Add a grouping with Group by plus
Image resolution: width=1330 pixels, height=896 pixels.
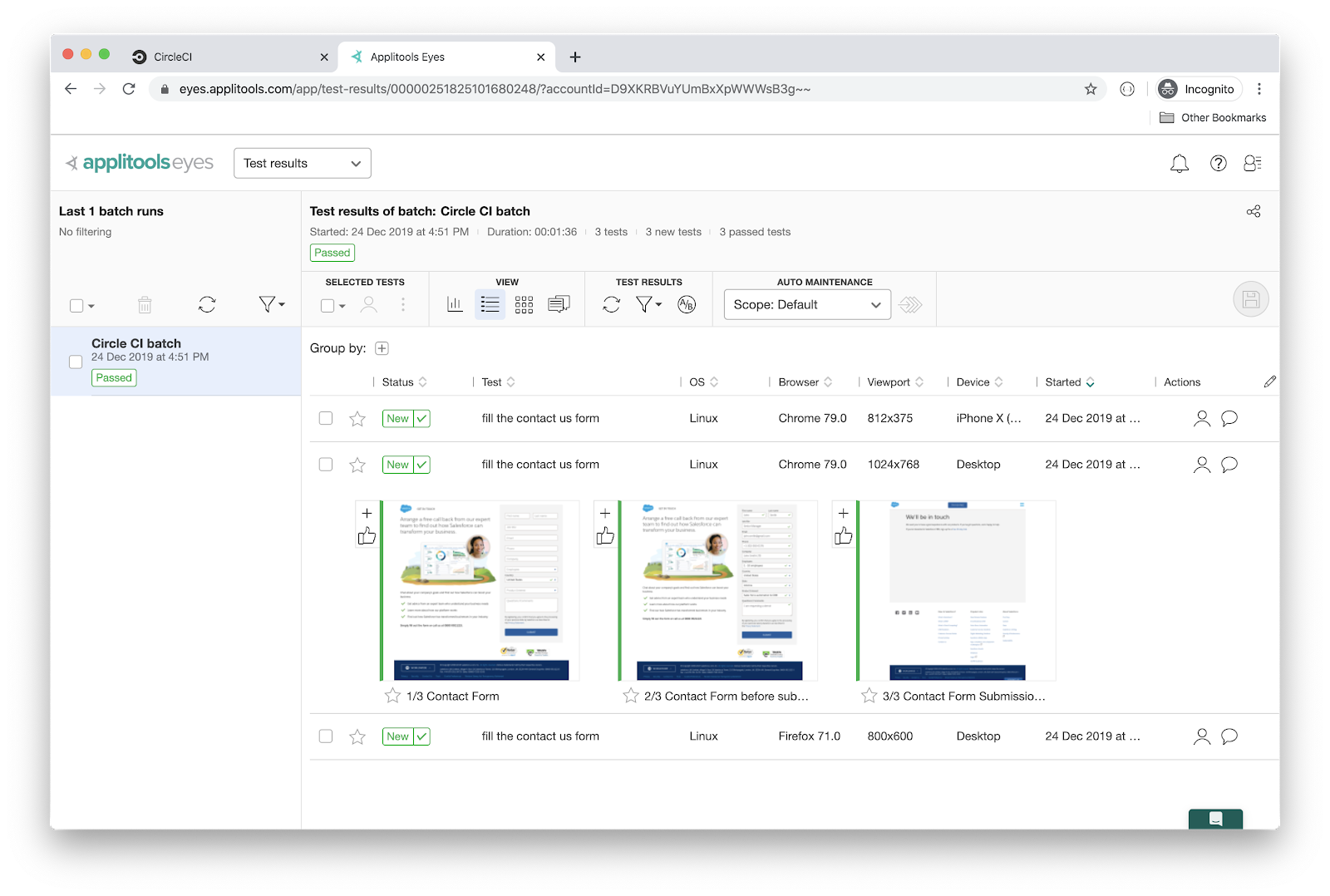382,348
